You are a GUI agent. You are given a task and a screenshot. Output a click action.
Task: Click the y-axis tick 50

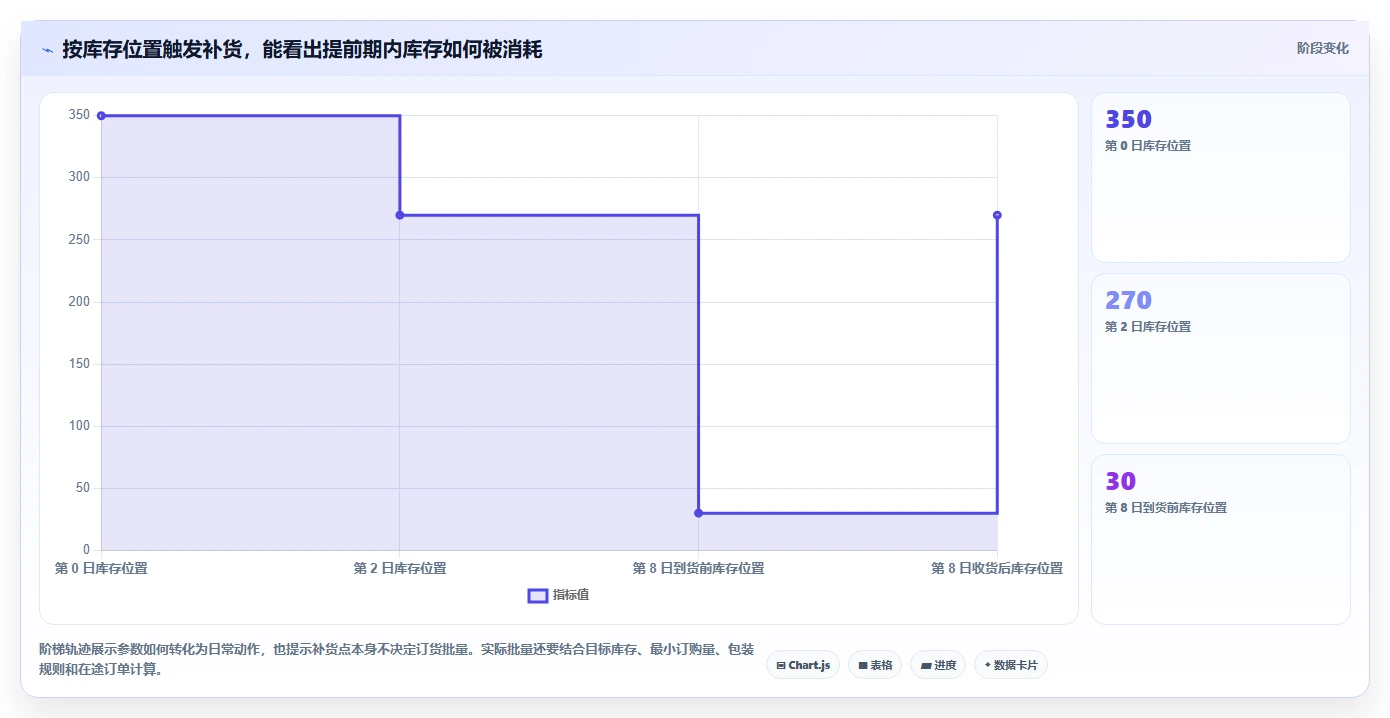[83, 488]
